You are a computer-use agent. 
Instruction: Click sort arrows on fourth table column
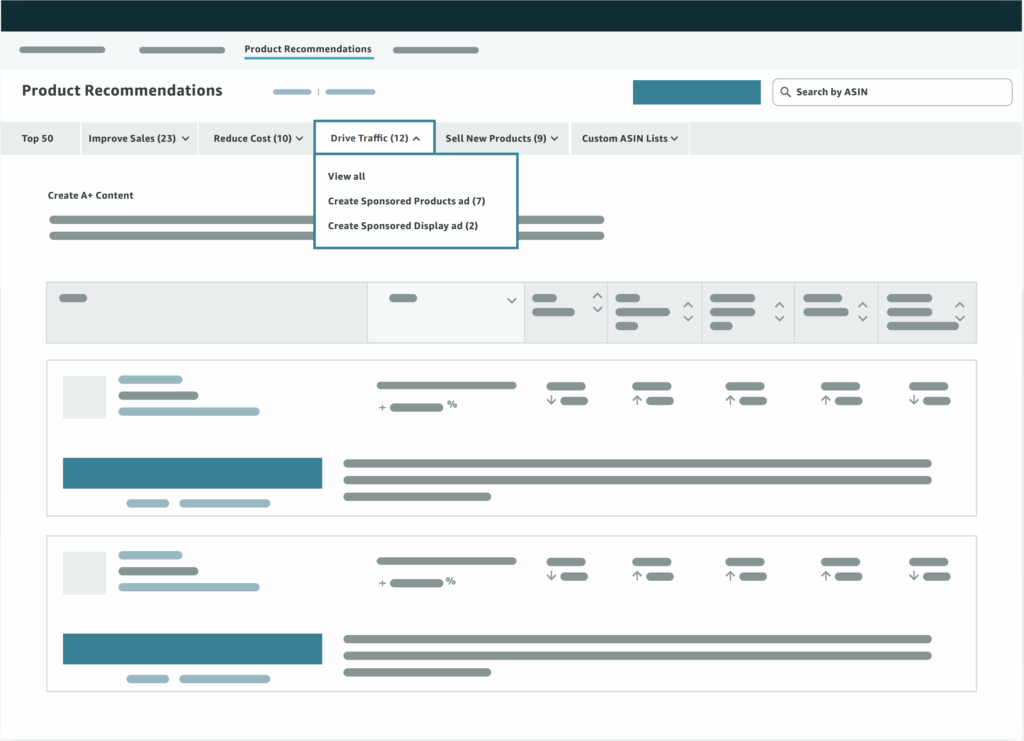point(688,311)
